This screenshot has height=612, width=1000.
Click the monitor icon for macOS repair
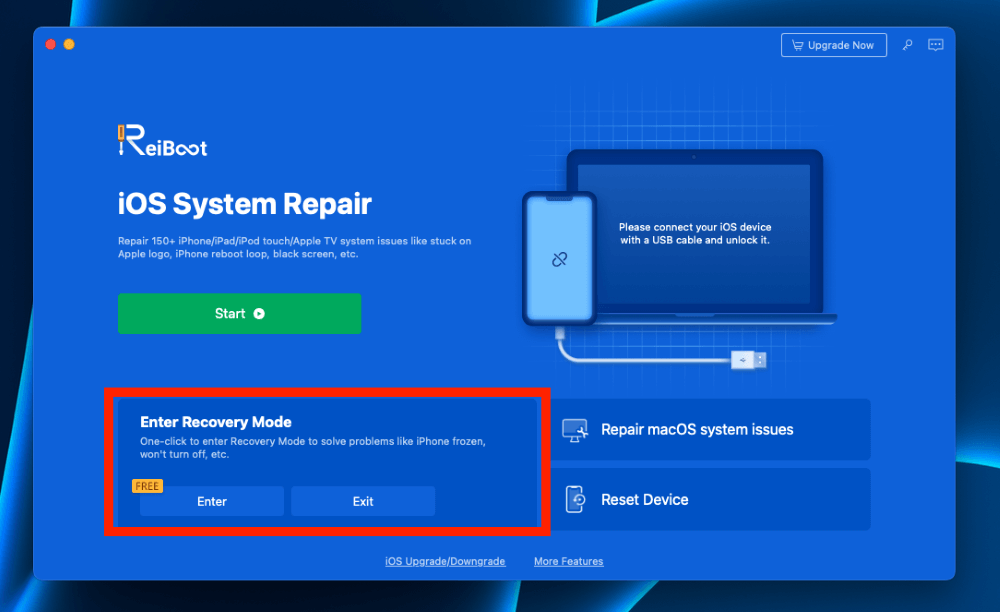click(575, 430)
